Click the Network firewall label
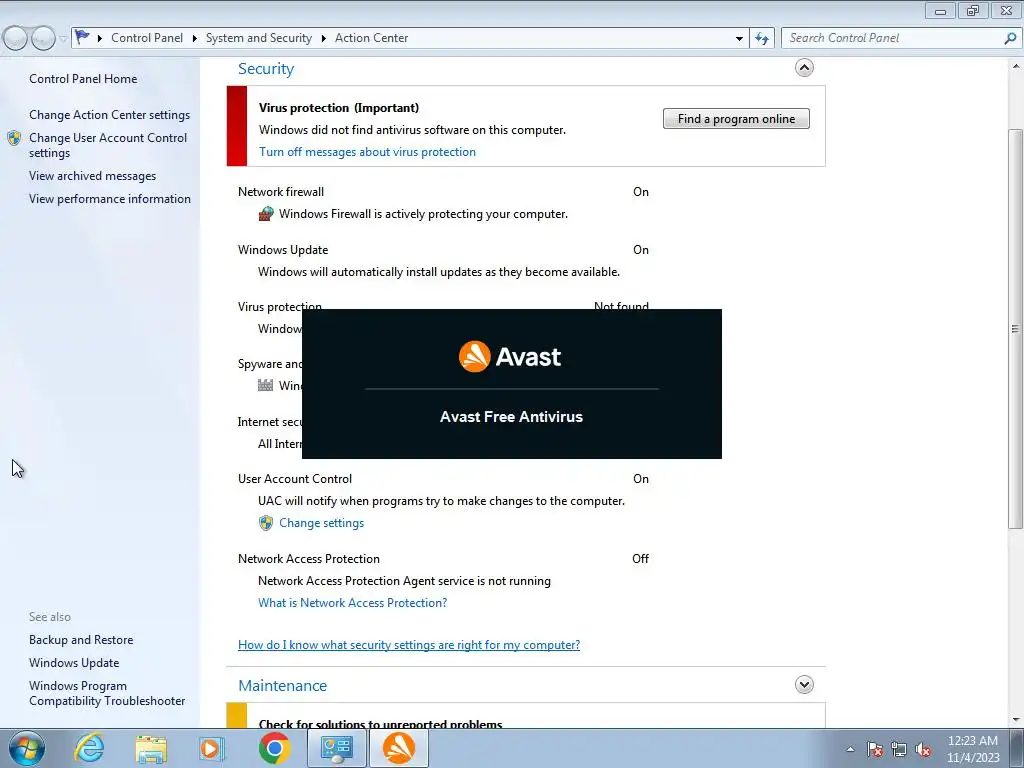Screen dimensions: 1024x768 (281, 191)
